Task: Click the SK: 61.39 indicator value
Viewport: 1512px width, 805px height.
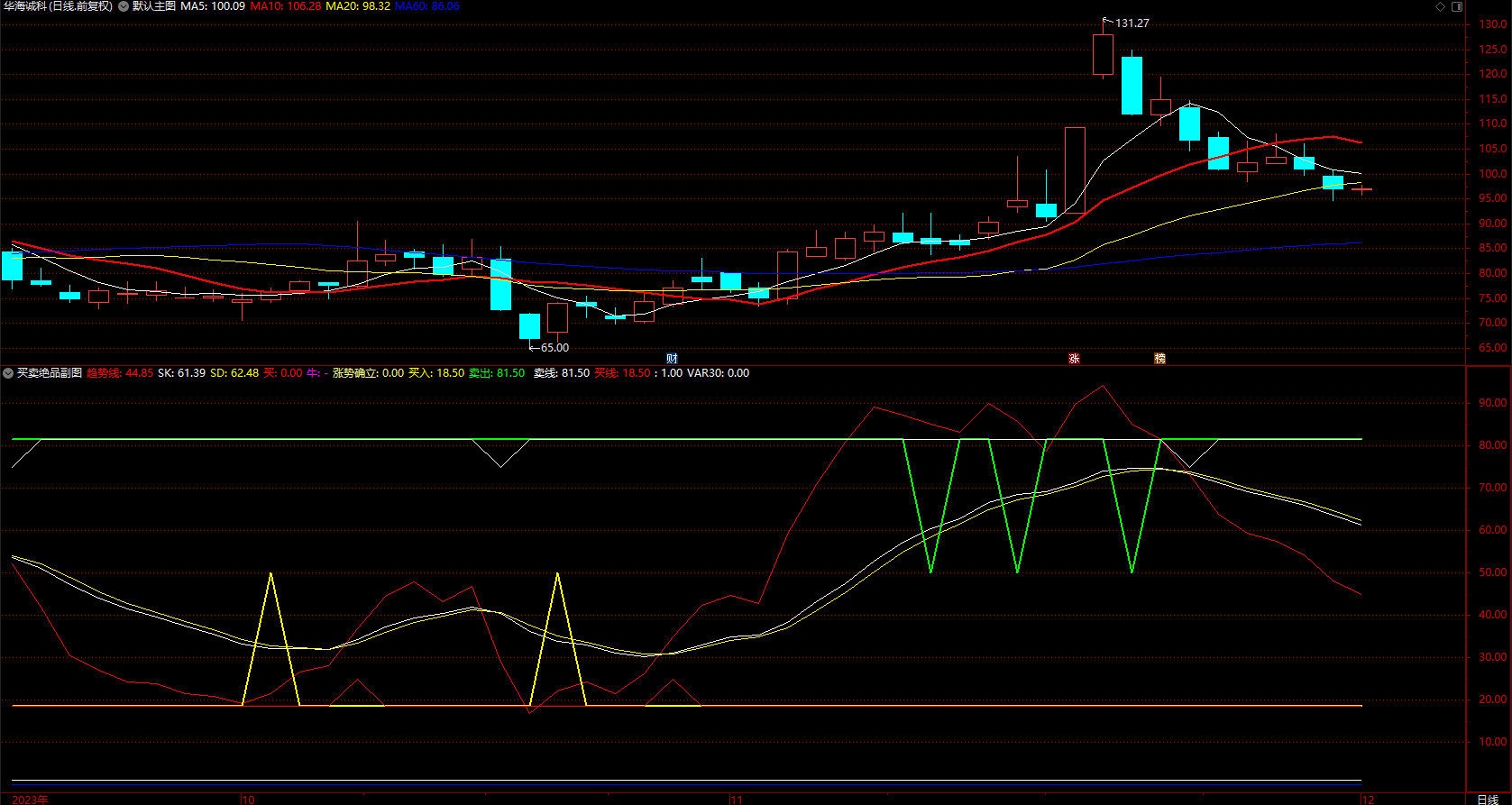Action: [181, 373]
